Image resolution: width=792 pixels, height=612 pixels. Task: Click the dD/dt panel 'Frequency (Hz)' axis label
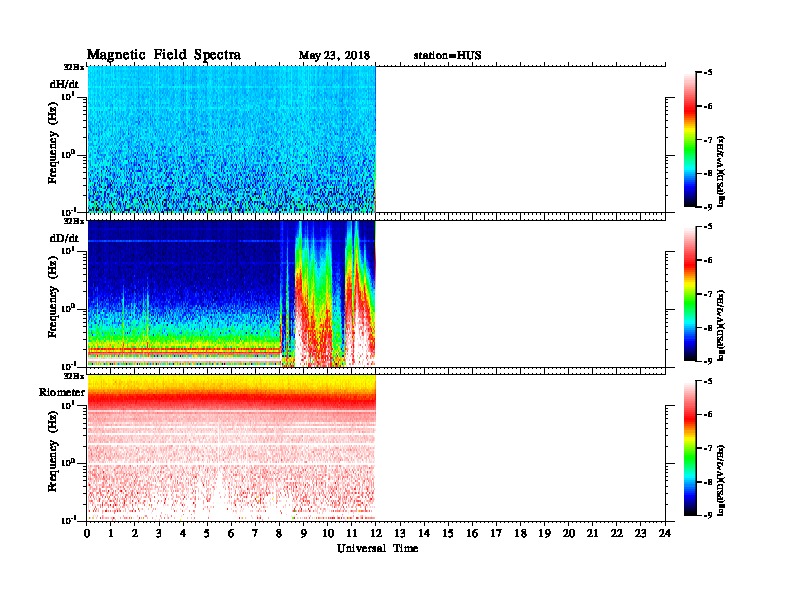[53, 297]
